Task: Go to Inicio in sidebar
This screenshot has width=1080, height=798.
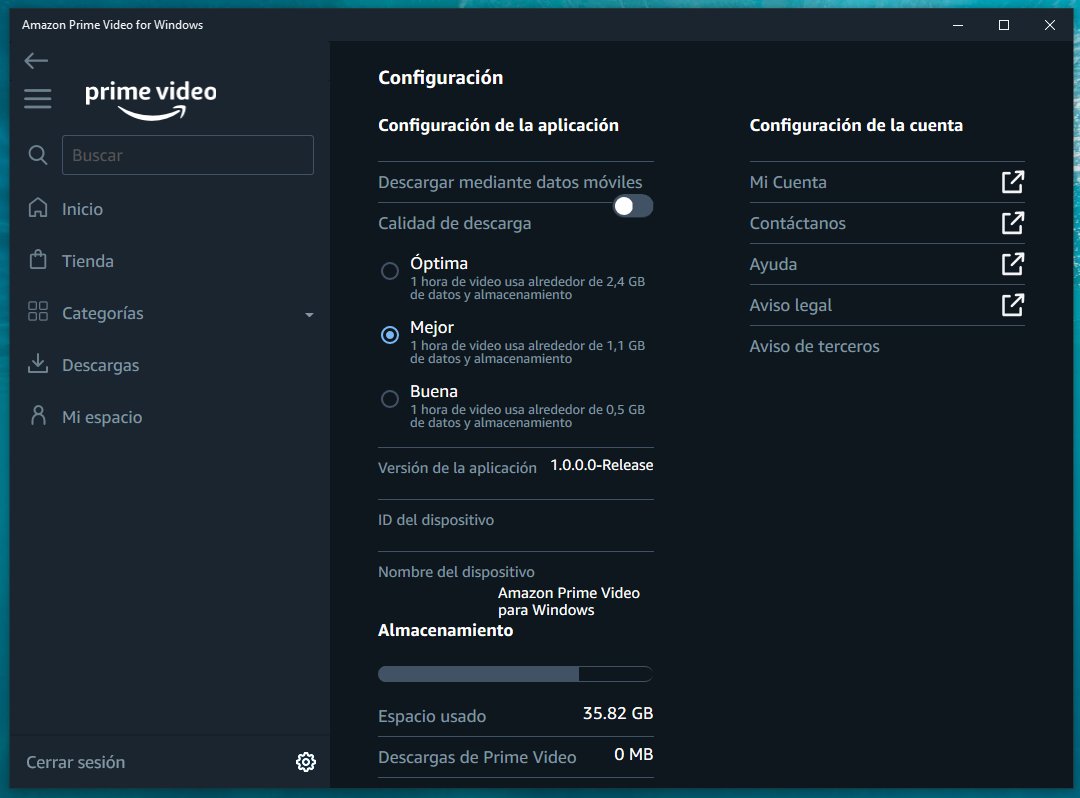Action: pos(82,209)
